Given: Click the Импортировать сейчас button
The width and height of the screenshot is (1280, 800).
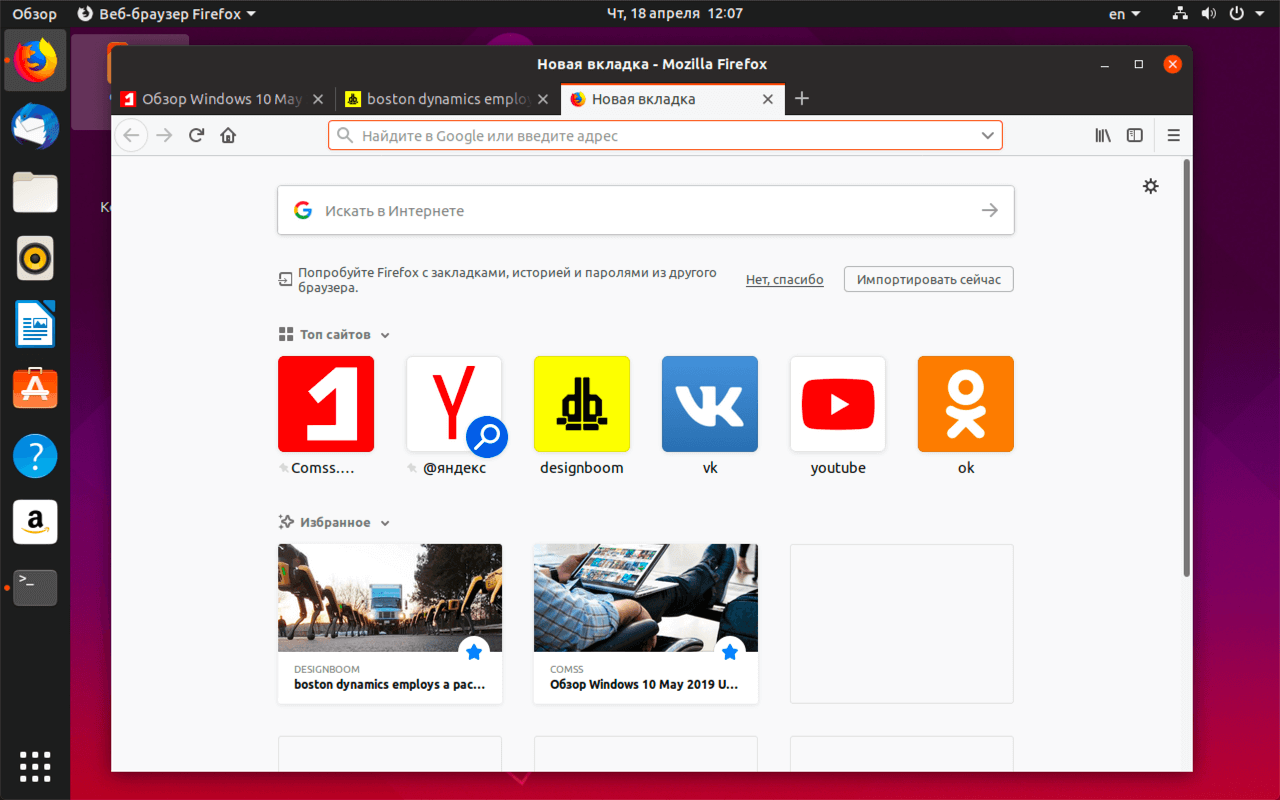Looking at the screenshot, I should coord(929,279).
